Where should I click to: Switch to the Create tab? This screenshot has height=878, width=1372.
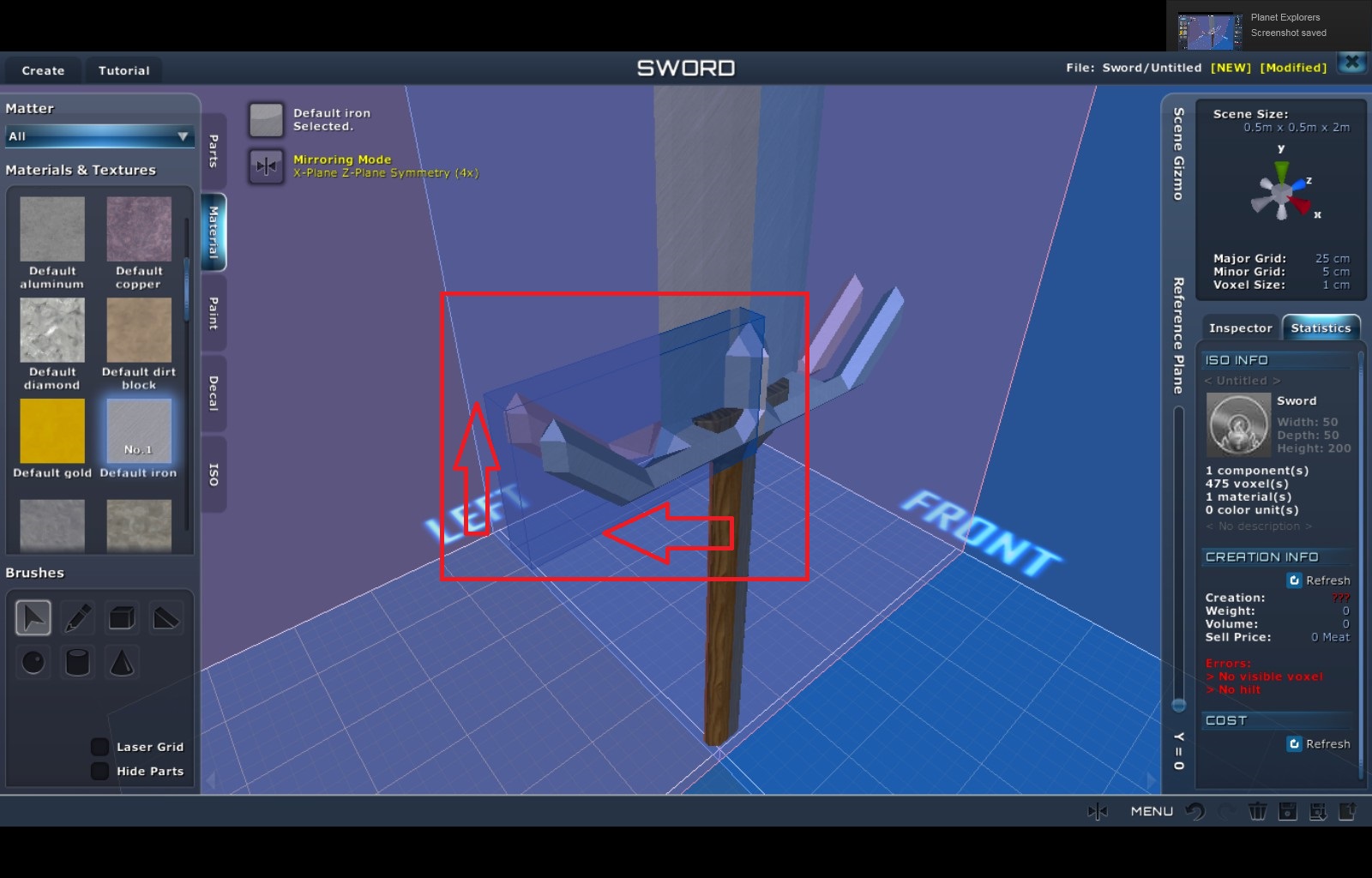[43, 70]
